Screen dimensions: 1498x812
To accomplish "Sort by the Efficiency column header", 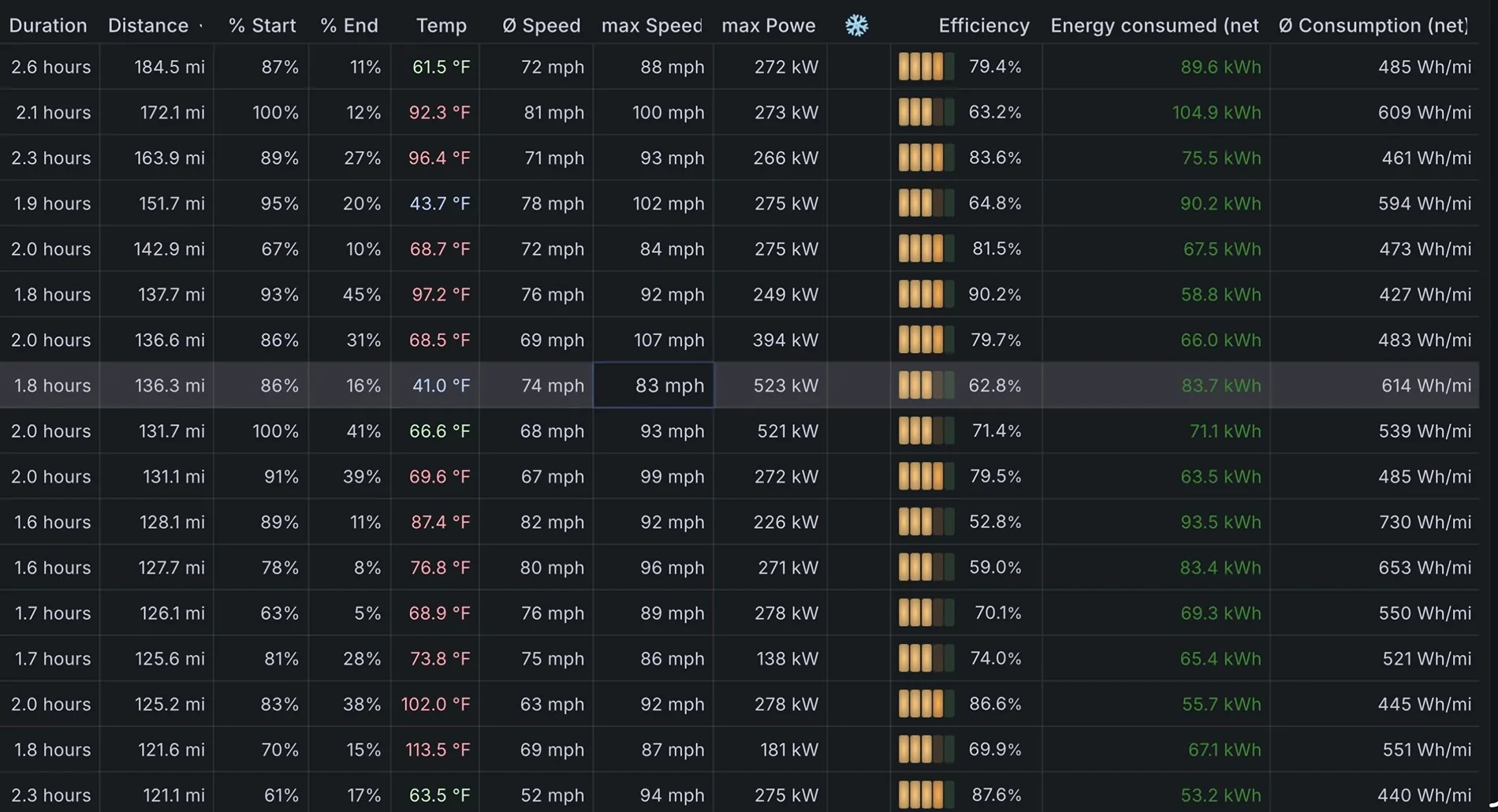I will pos(983,25).
